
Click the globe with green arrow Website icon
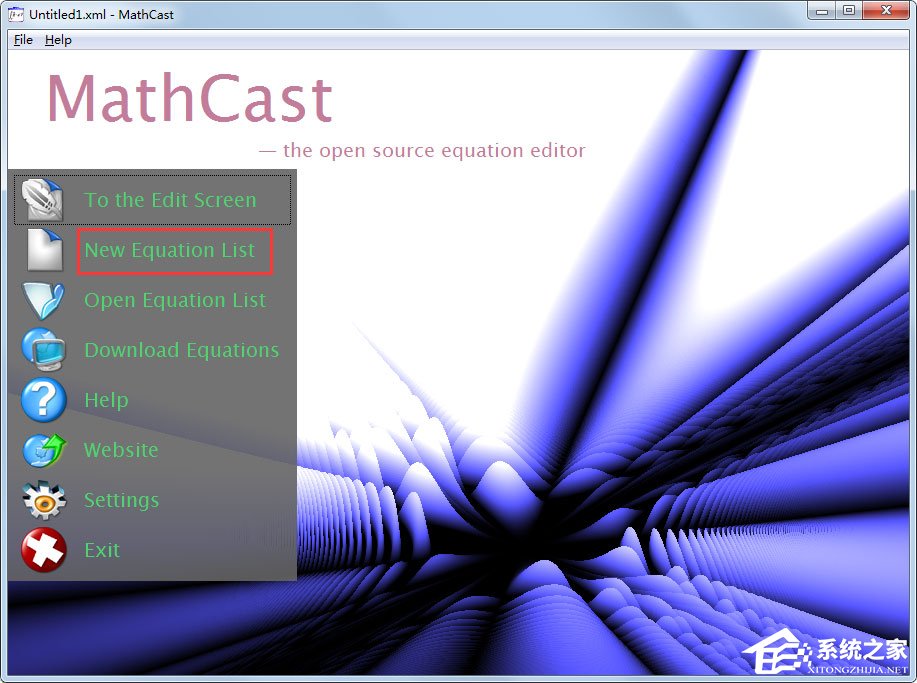pyautogui.click(x=44, y=450)
